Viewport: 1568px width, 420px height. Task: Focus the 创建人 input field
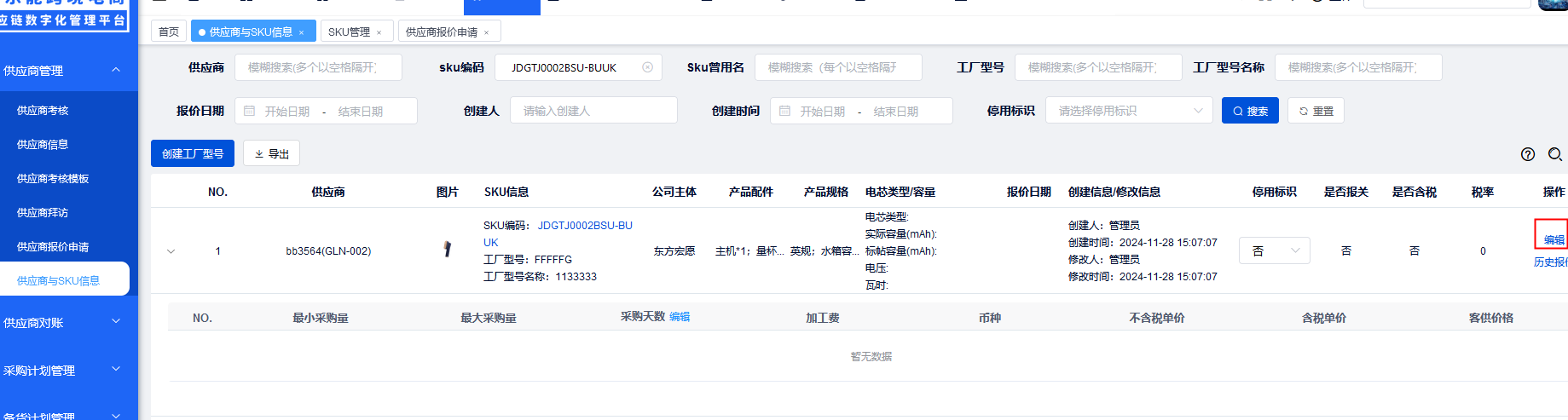coord(593,110)
